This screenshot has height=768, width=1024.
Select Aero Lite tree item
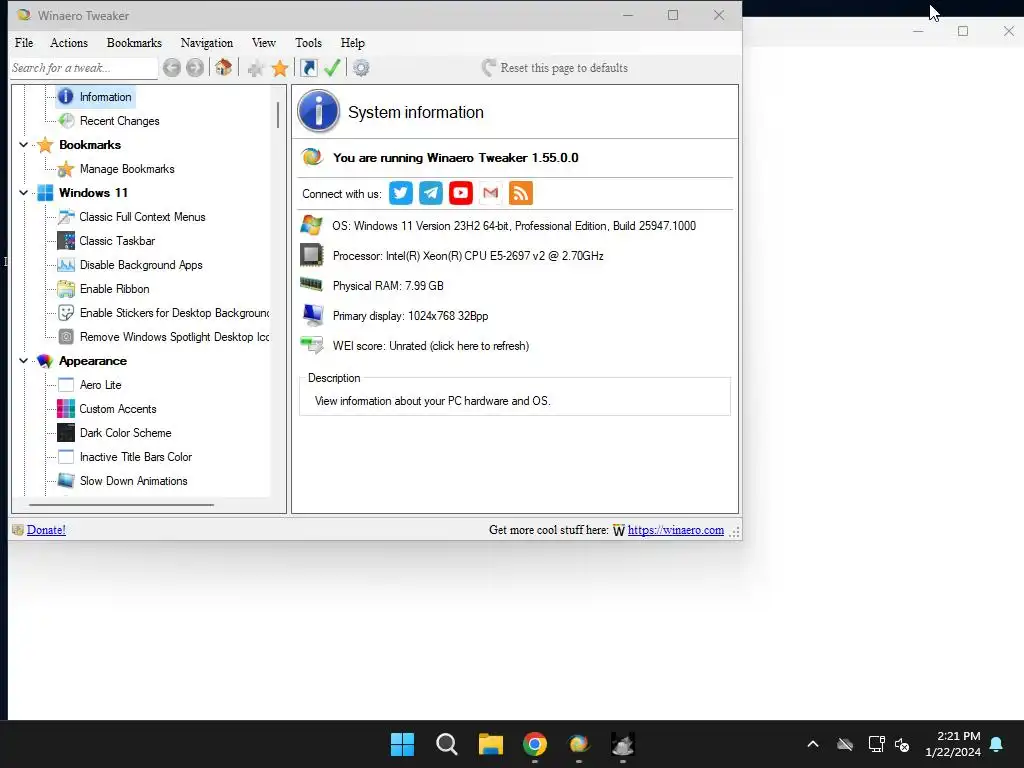click(x=101, y=385)
